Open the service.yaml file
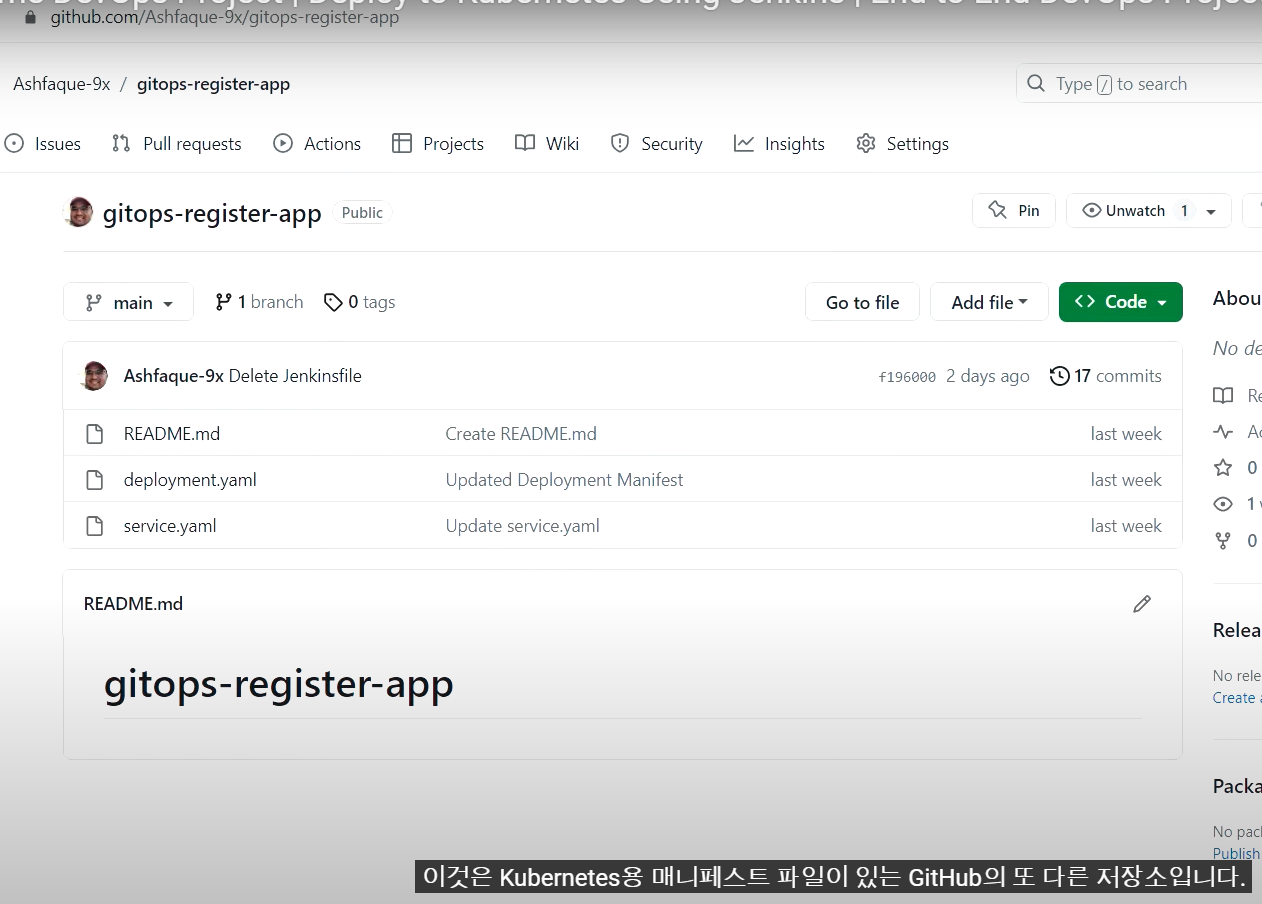 (x=170, y=526)
